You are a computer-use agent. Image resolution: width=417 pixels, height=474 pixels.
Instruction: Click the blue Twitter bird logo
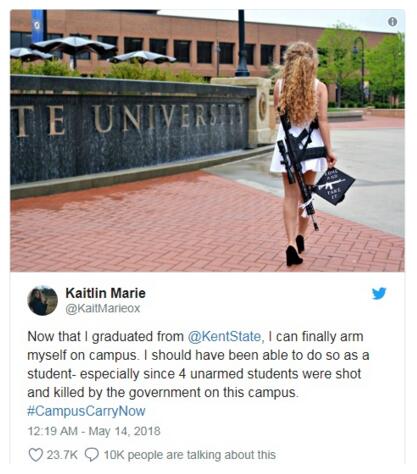tap(379, 293)
